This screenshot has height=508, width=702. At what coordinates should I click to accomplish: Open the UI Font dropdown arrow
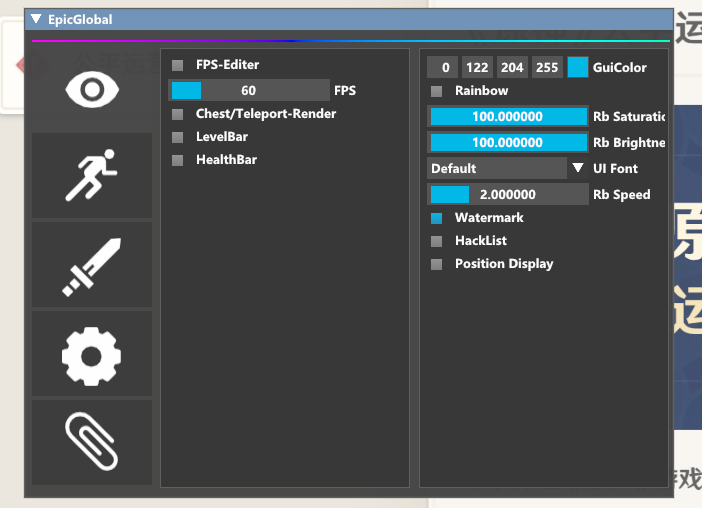pyautogui.click(x=578, y=168)
